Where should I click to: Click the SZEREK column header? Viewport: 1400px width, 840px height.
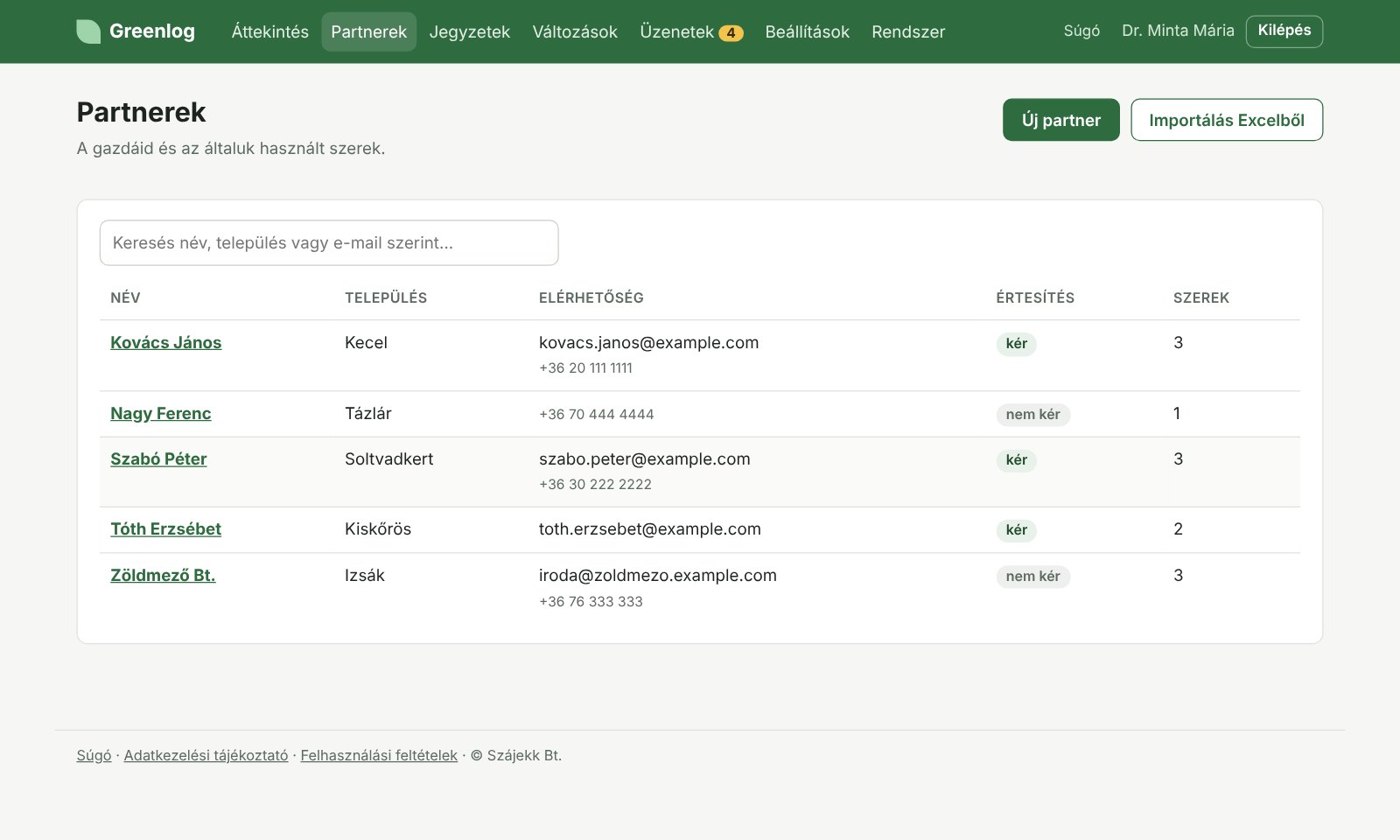[x=1200, y=297]
